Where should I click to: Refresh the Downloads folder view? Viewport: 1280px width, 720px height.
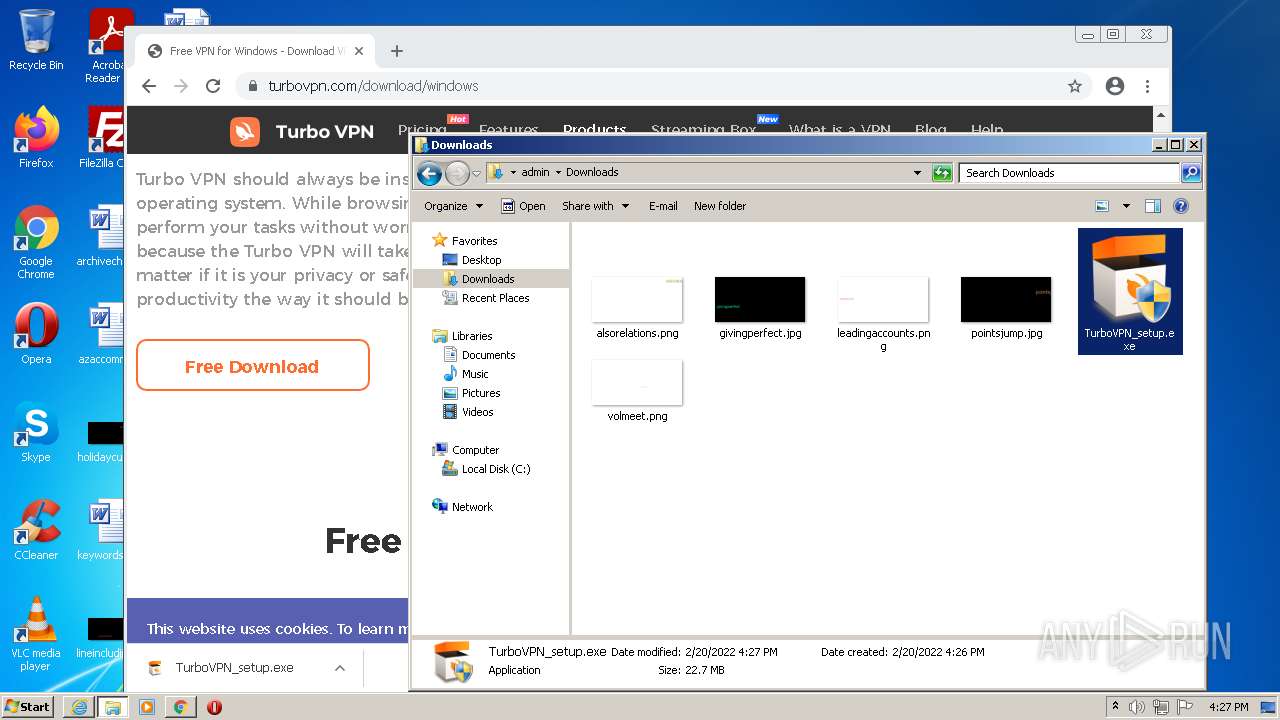point(942,173)
